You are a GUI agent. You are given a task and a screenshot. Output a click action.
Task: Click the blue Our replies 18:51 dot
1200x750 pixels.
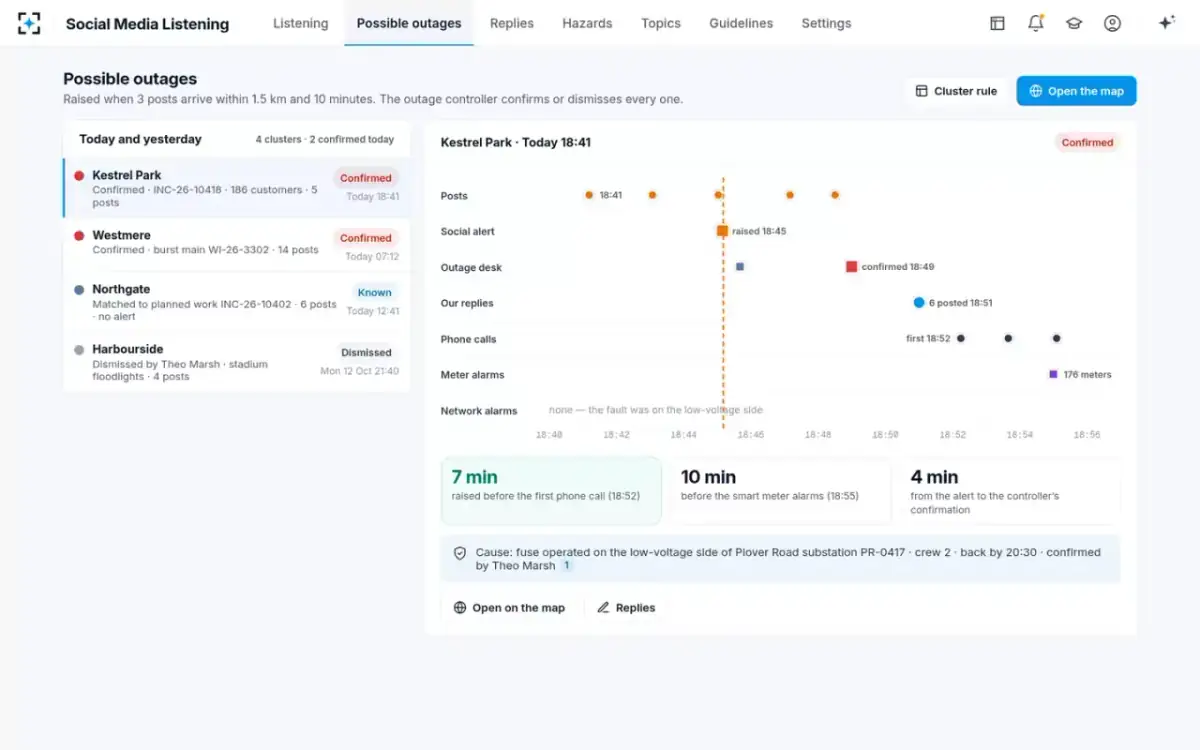919,303
